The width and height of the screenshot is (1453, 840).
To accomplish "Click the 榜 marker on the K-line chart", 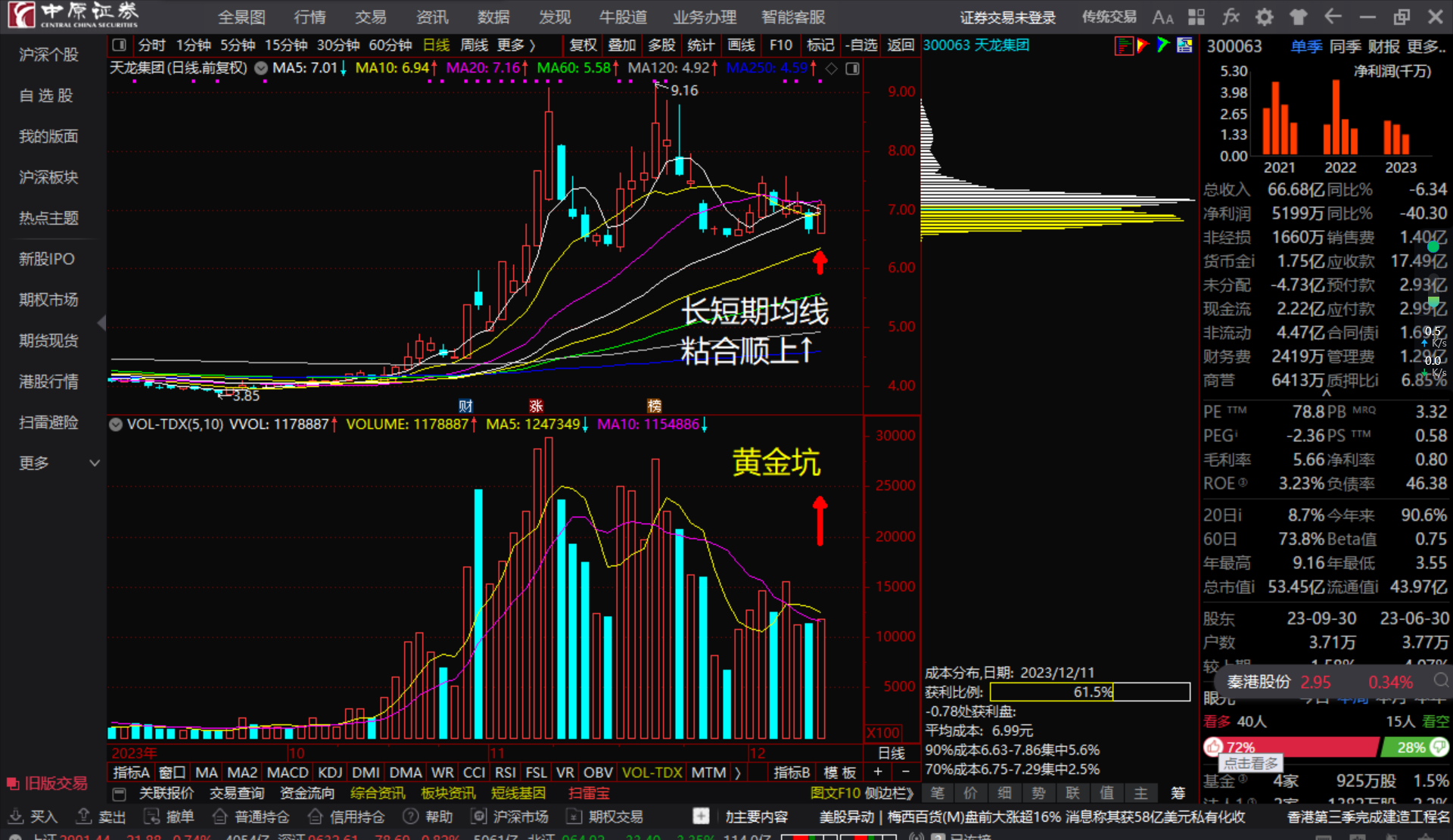I will click(655, 406).
